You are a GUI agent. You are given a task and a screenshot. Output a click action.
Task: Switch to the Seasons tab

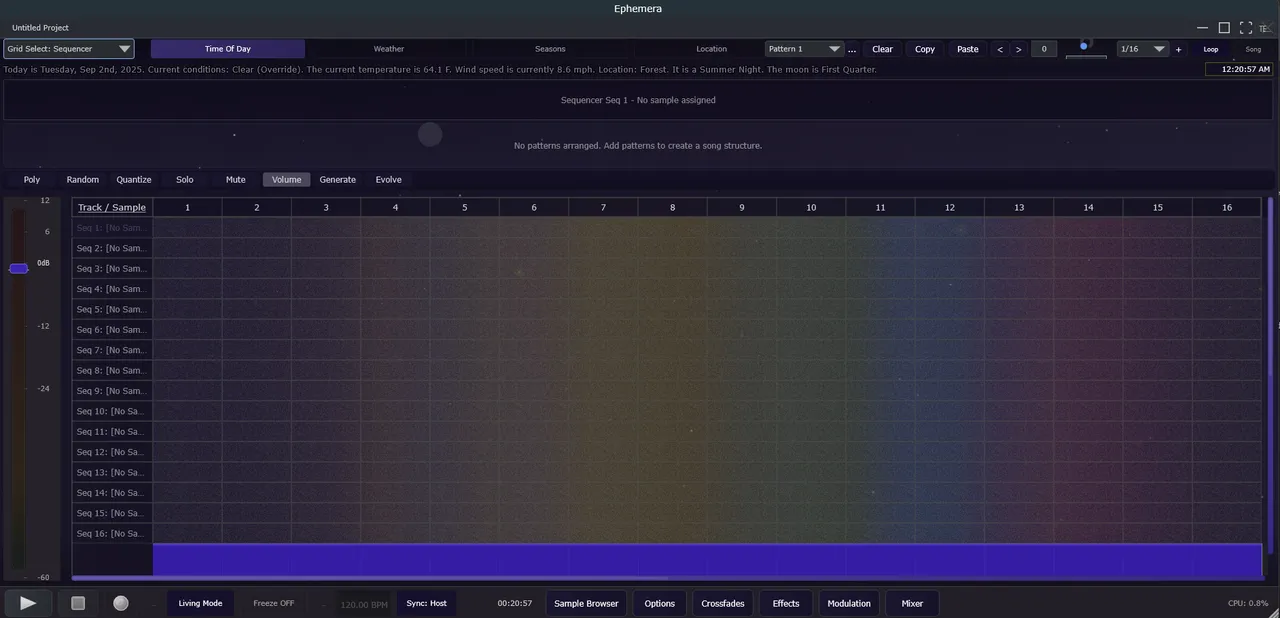pyautogui.click(x=550, y=49)
